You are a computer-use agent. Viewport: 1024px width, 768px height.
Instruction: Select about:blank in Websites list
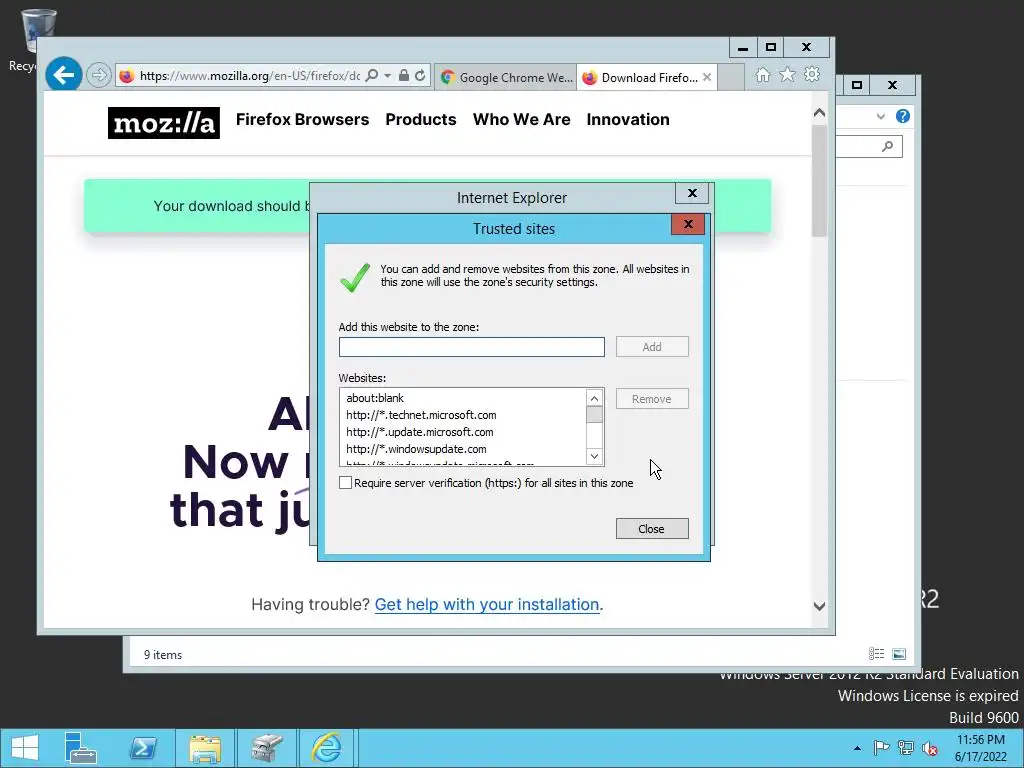[375, 398]
